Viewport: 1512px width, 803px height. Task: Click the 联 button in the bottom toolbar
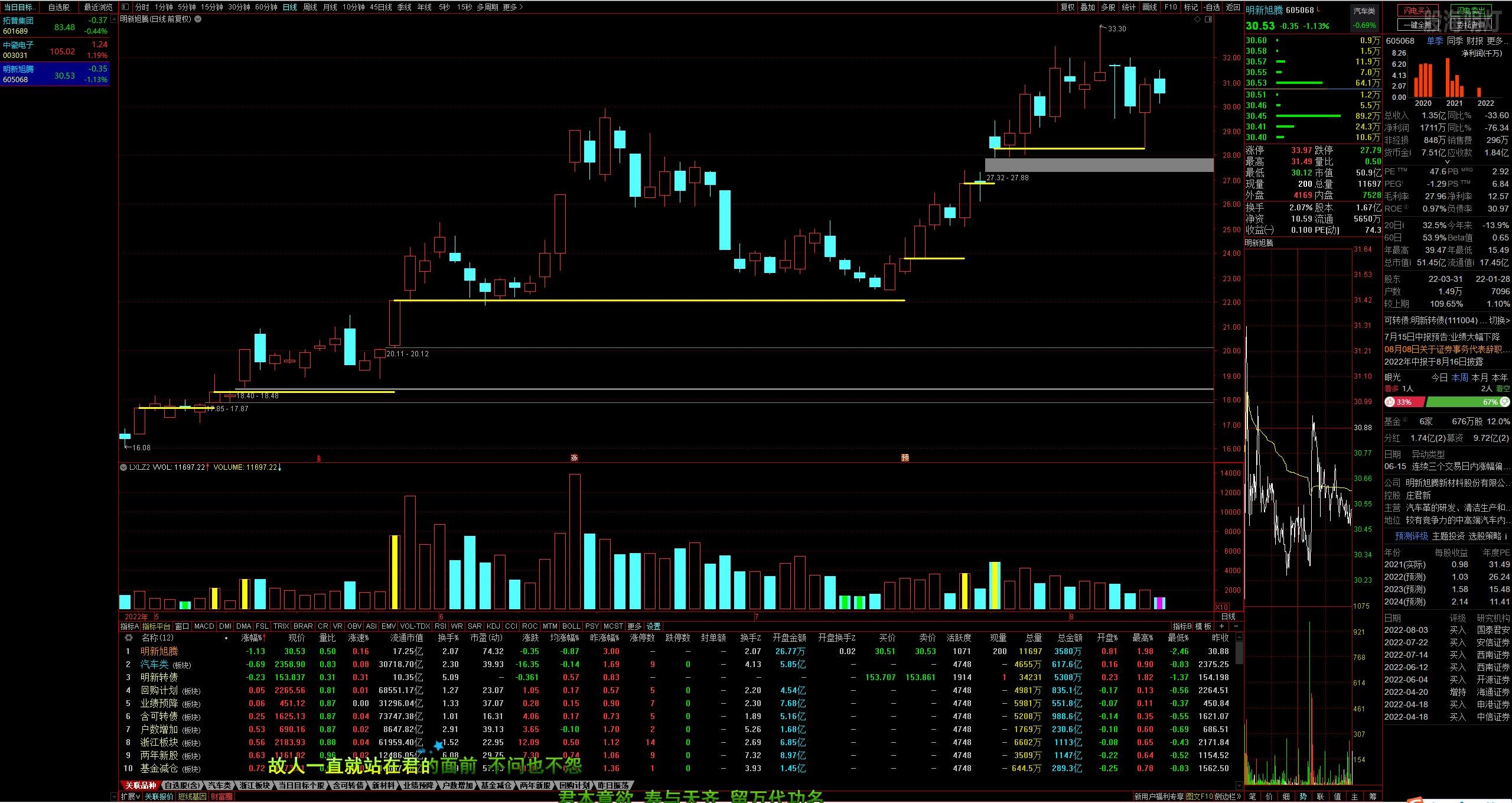pos(1321,797)
